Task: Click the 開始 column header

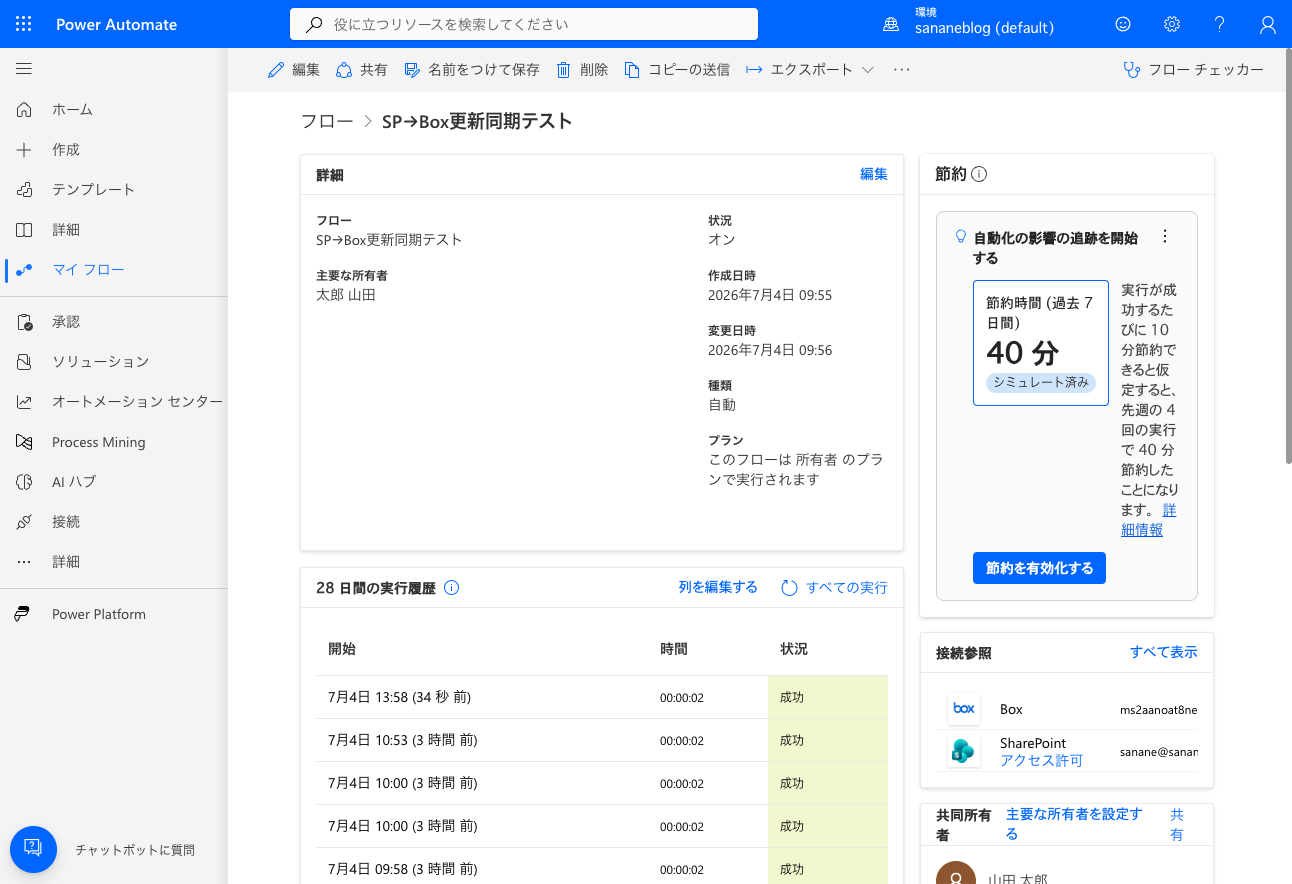Action: 342,649
